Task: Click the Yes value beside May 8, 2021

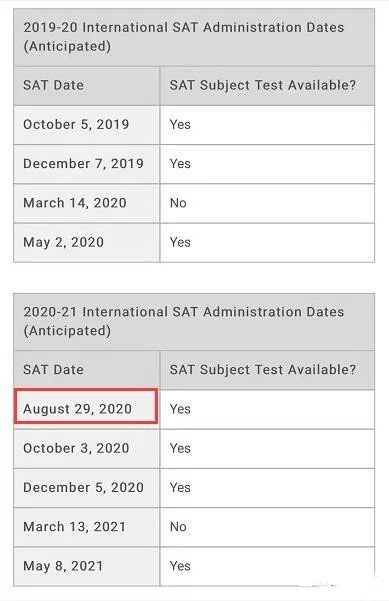Action: (x=180, y=566)
